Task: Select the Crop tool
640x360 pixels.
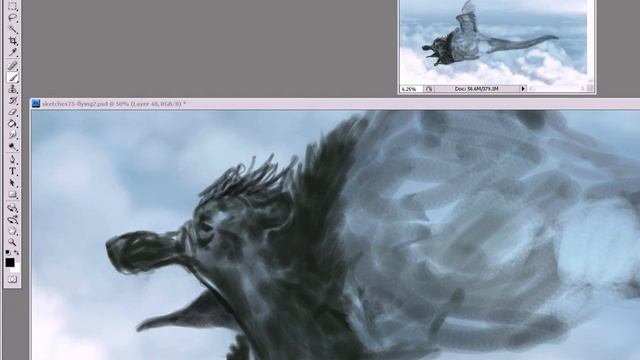Action: [x=13, y=41]
